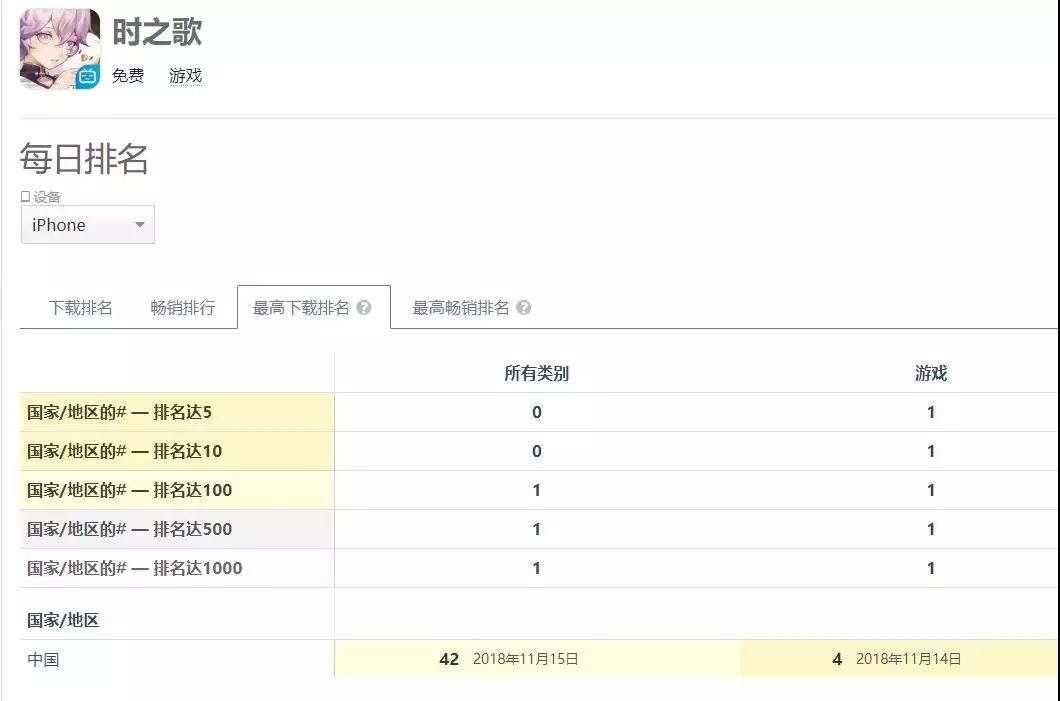Open help icon beside 最高下载排名

point(364,308)
